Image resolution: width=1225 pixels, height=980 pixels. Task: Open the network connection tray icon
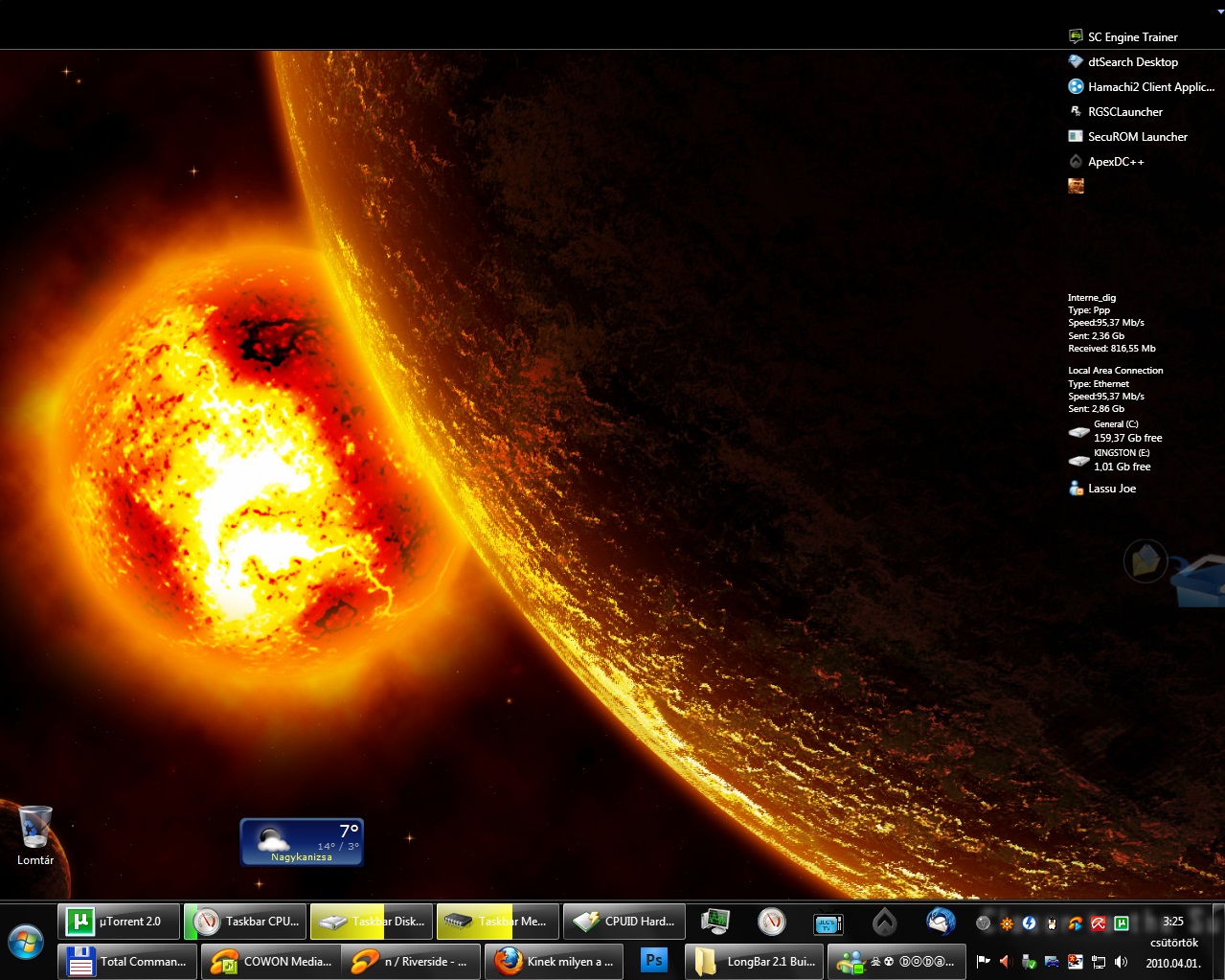click(x=1099, y=962)
